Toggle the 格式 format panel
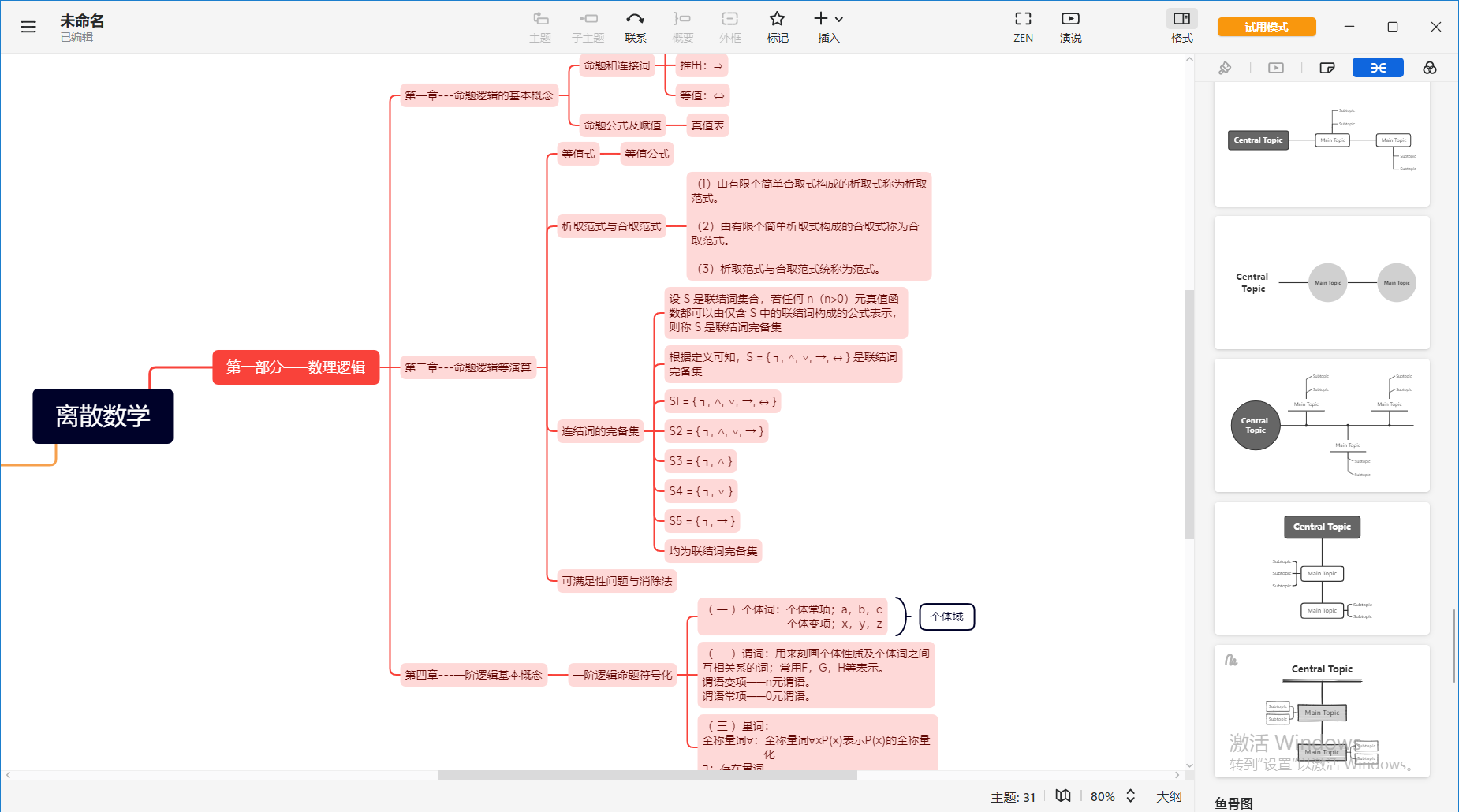This screenshot has width=1459, height=812. [x=1181, y=27]
